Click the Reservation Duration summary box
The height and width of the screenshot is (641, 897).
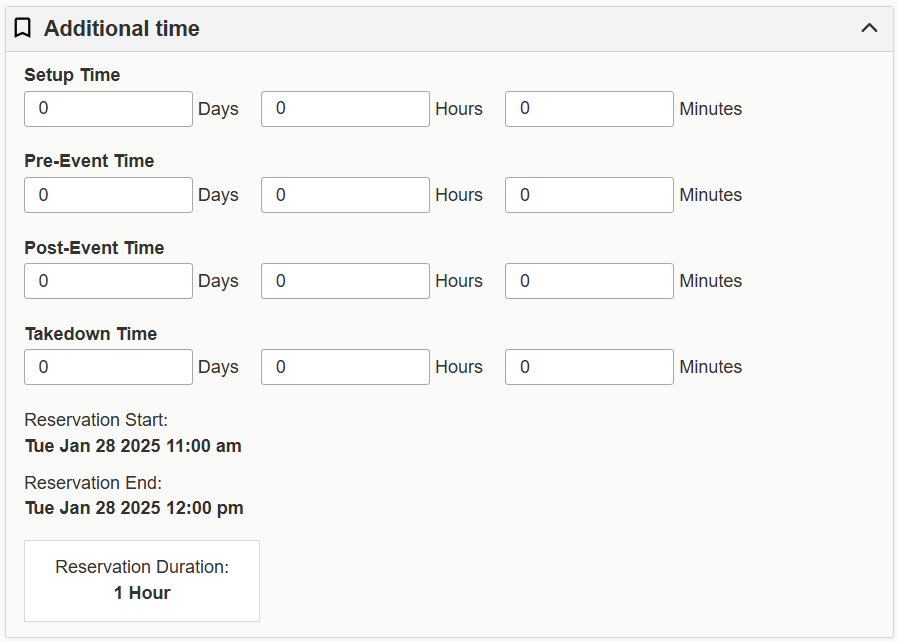(x=142, y=581)
